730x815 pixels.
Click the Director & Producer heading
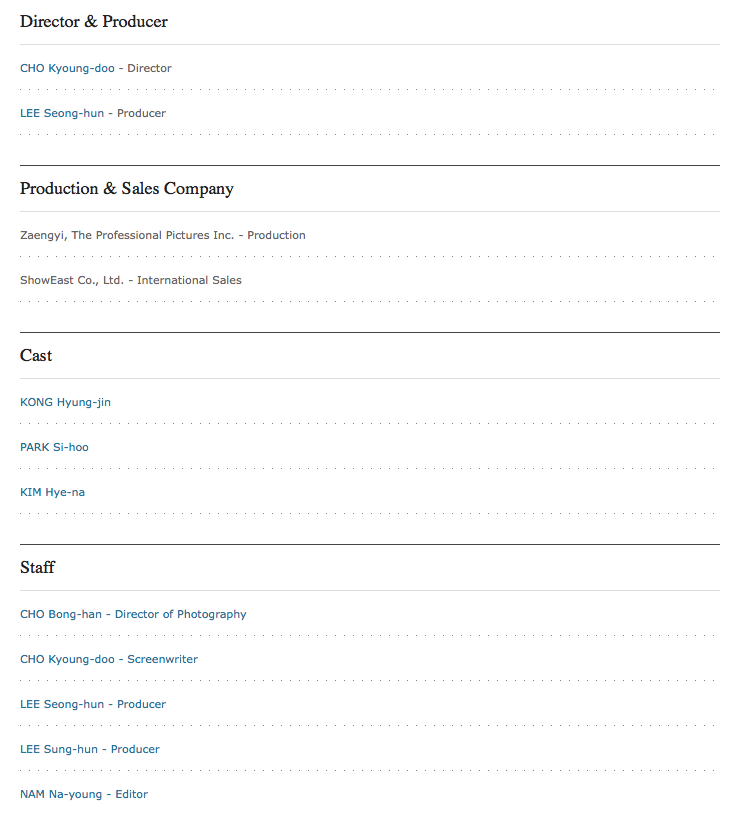point(94,22)
